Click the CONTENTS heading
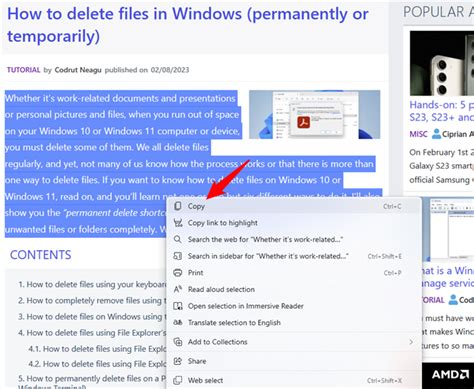 pyautogui.click(x=41, y=255)
